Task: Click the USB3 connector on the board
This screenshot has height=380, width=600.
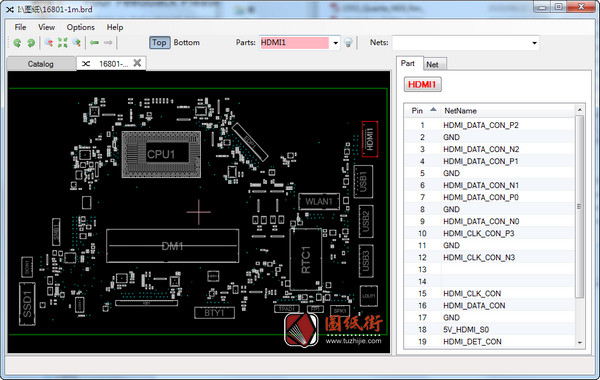Action: point(366,261)
